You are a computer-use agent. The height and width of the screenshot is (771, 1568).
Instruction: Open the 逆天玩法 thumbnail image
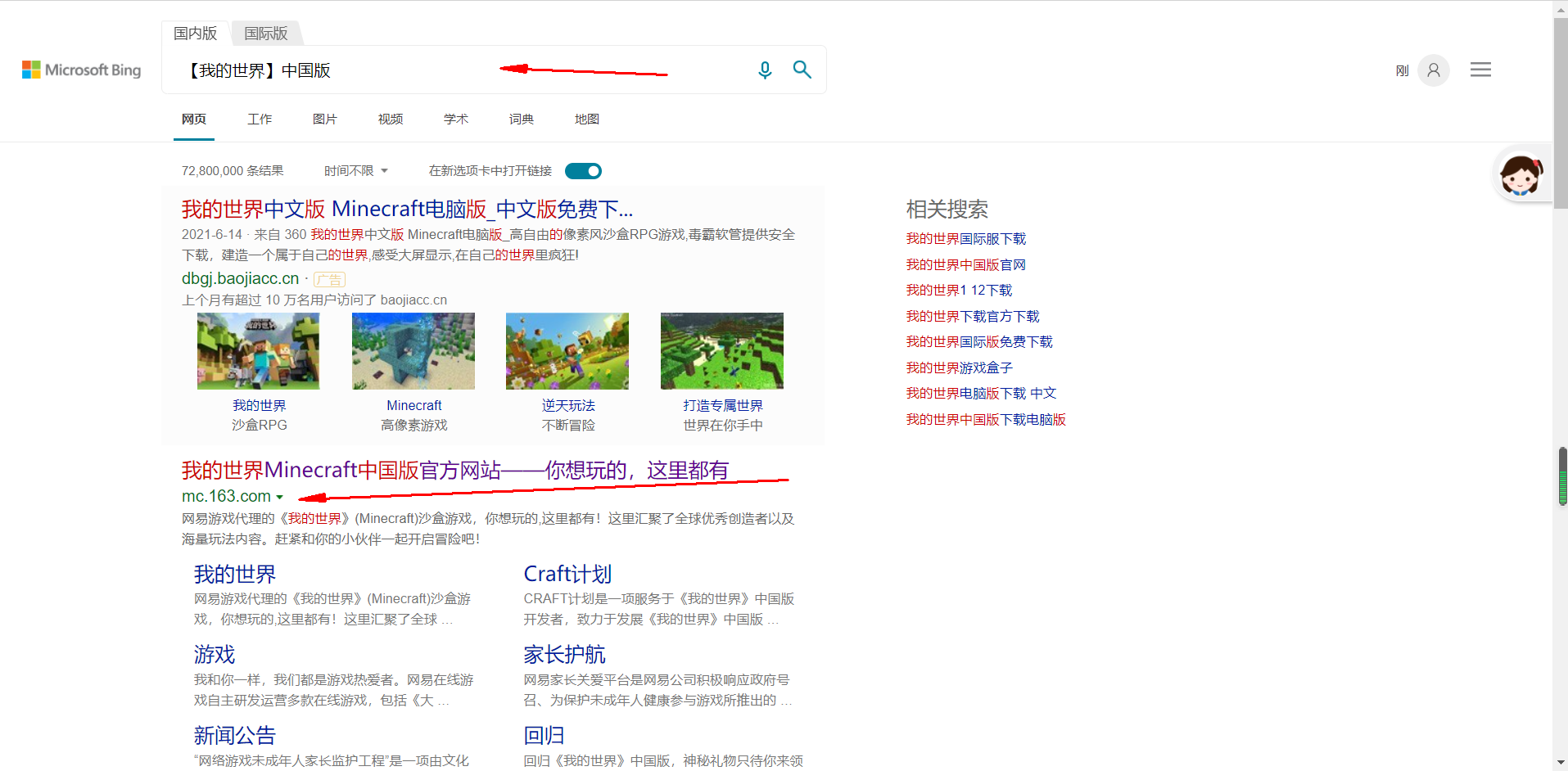pyautogui.click(x=567, y=350)
